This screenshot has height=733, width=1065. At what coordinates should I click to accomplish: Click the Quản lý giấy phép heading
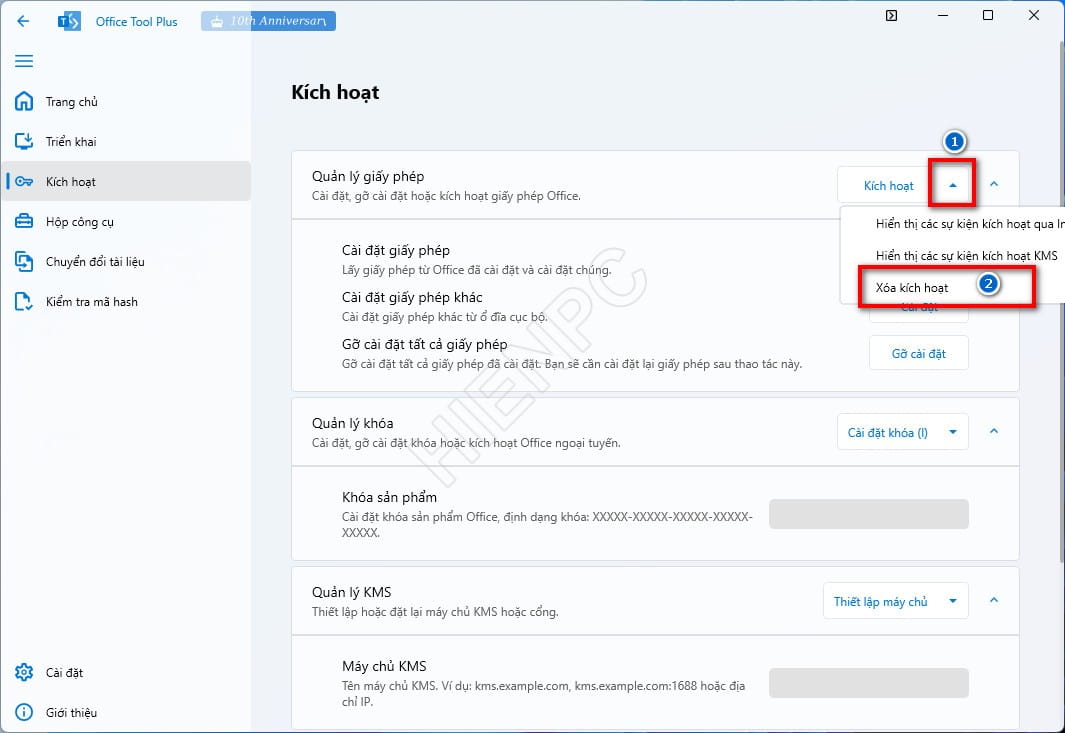(368, 177)
